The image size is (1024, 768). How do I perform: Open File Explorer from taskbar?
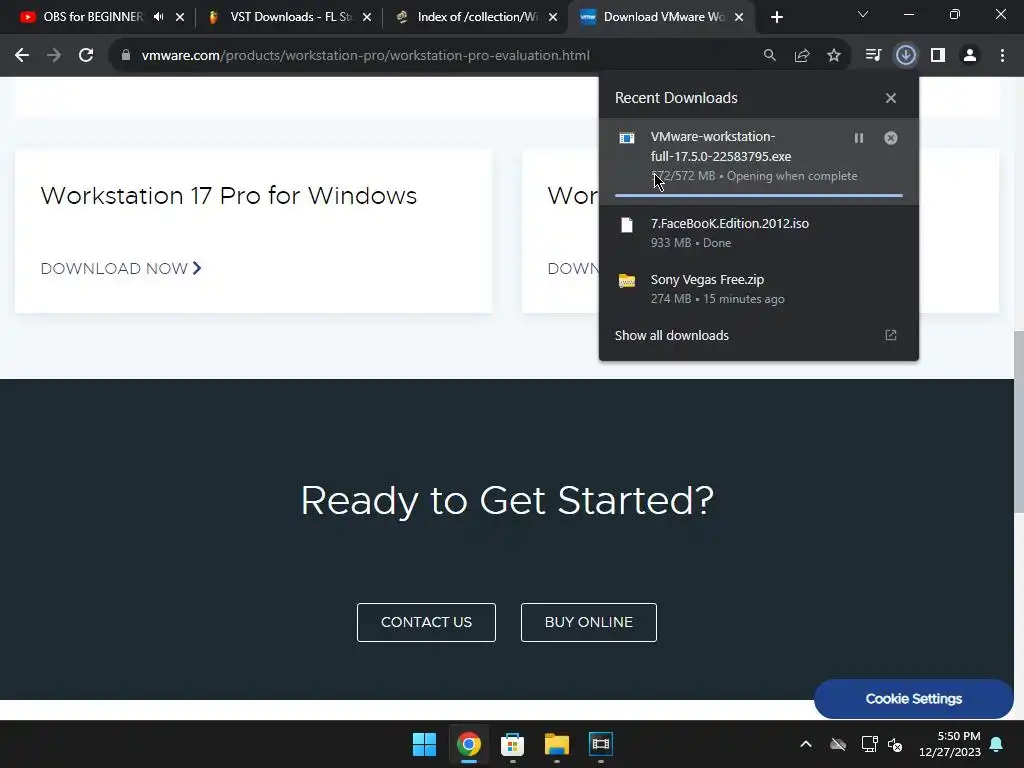click(x=557, y=744)
